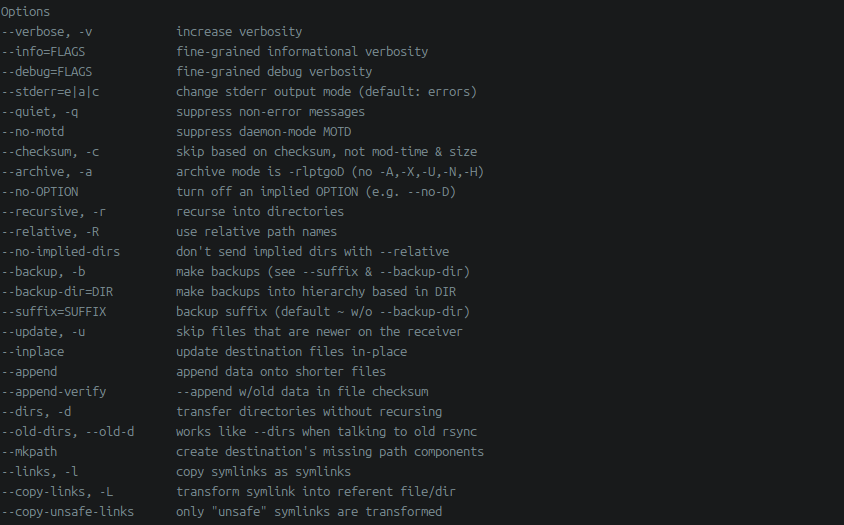This screenshot has height=525, width=844.
Task: Click the --update, -u option
Action: coord(43,332)
